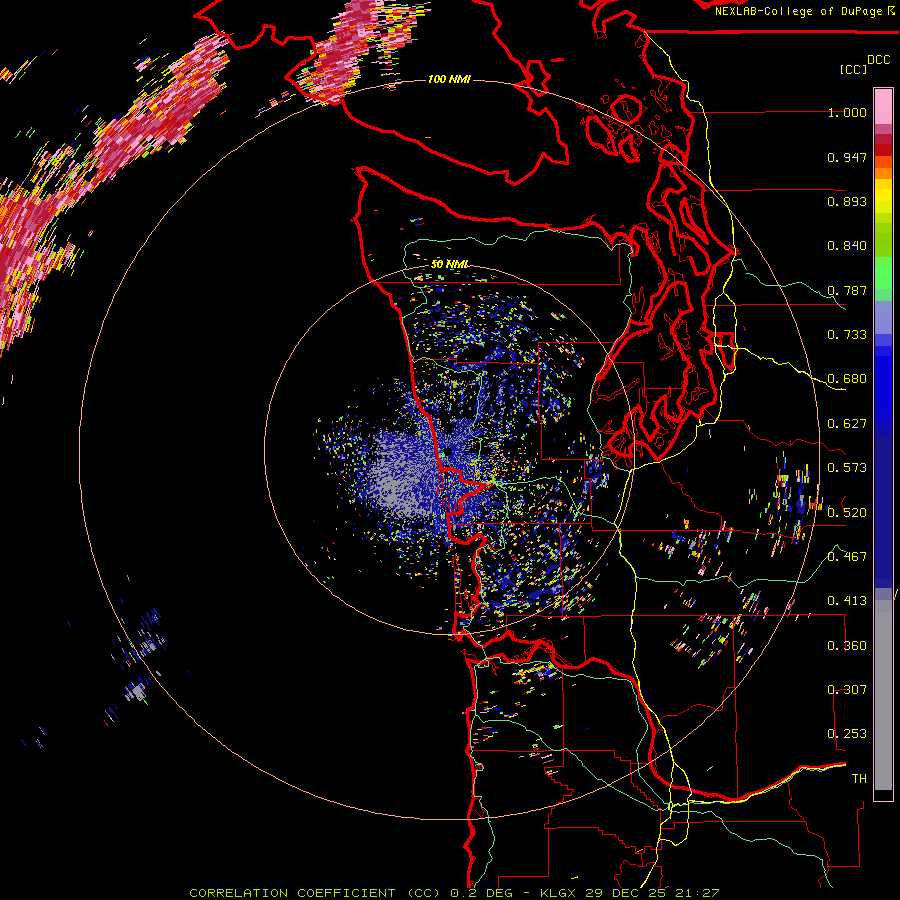Click the [CC] units label
The height and width of the screenshot is (900, 900).
854,69
